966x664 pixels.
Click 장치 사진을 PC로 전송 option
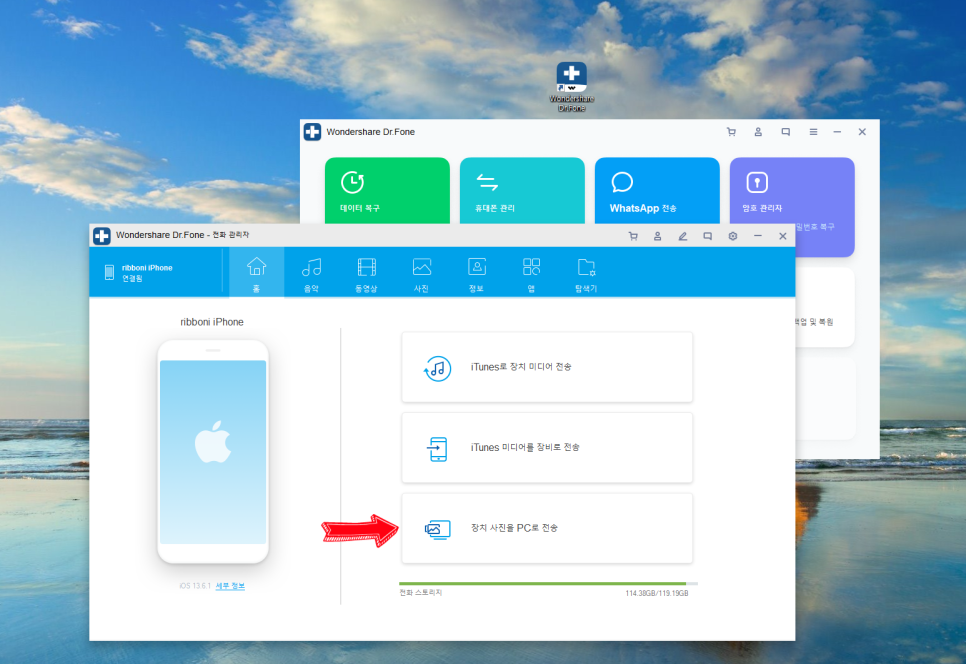547,528
